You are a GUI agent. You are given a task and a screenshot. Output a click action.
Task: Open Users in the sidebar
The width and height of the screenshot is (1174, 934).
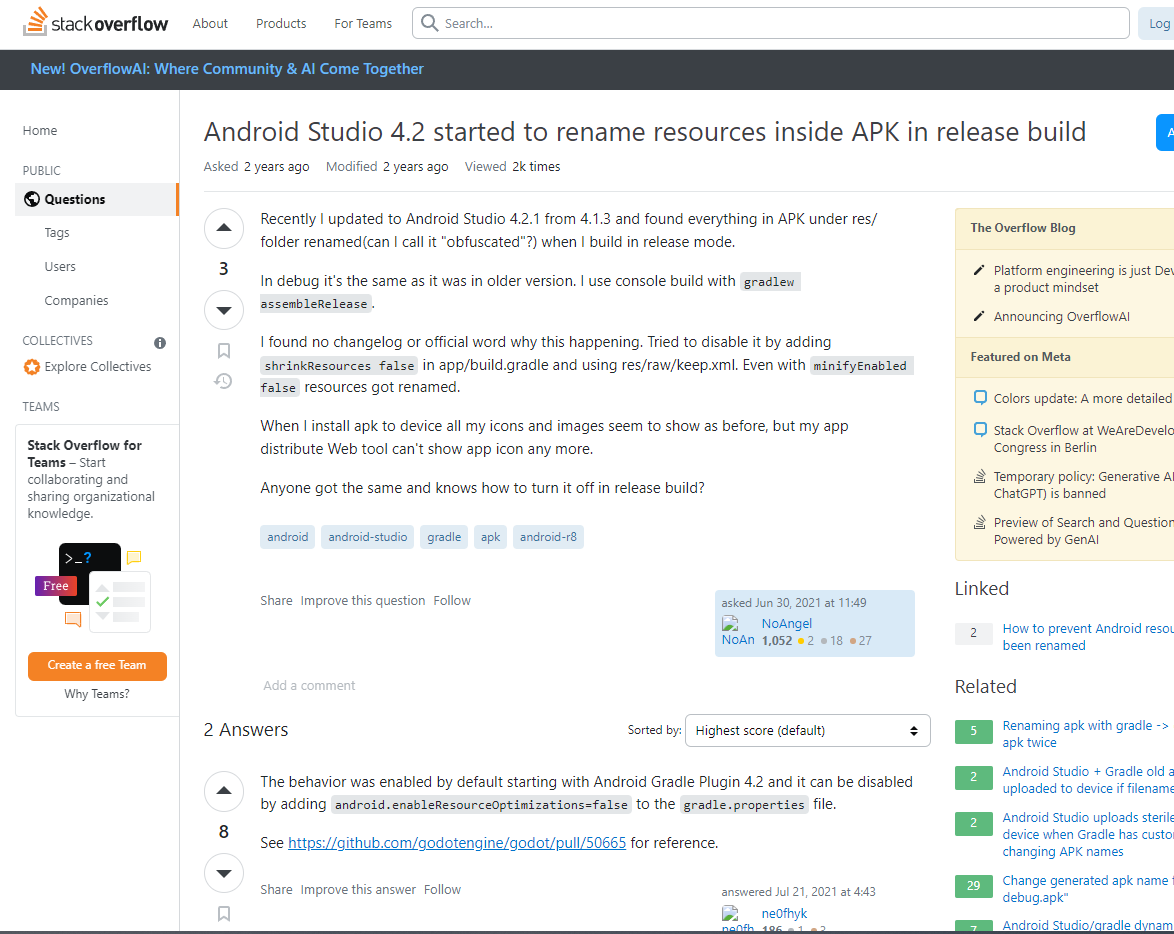(60, 267)
